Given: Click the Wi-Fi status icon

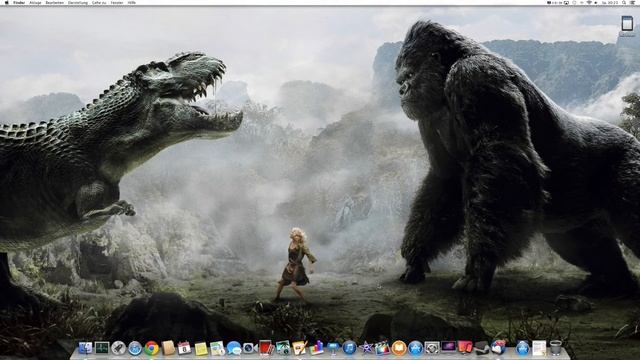Looking at the screenshot, I should pos(589,2).
